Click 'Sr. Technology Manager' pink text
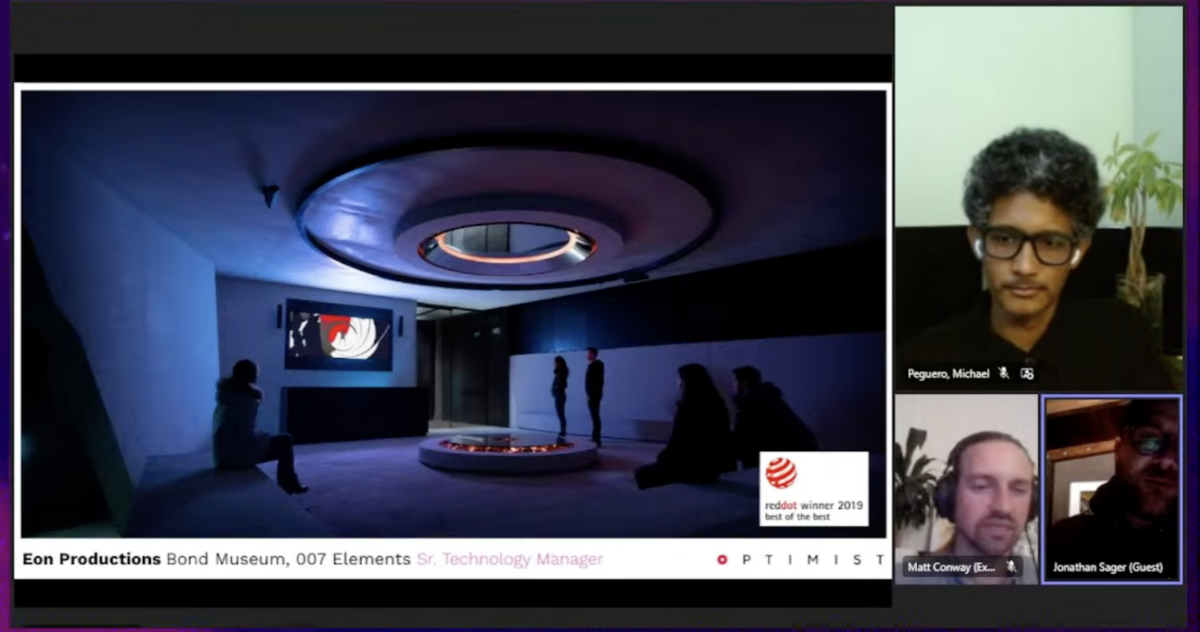1200x632 pixels. [509, 559]
